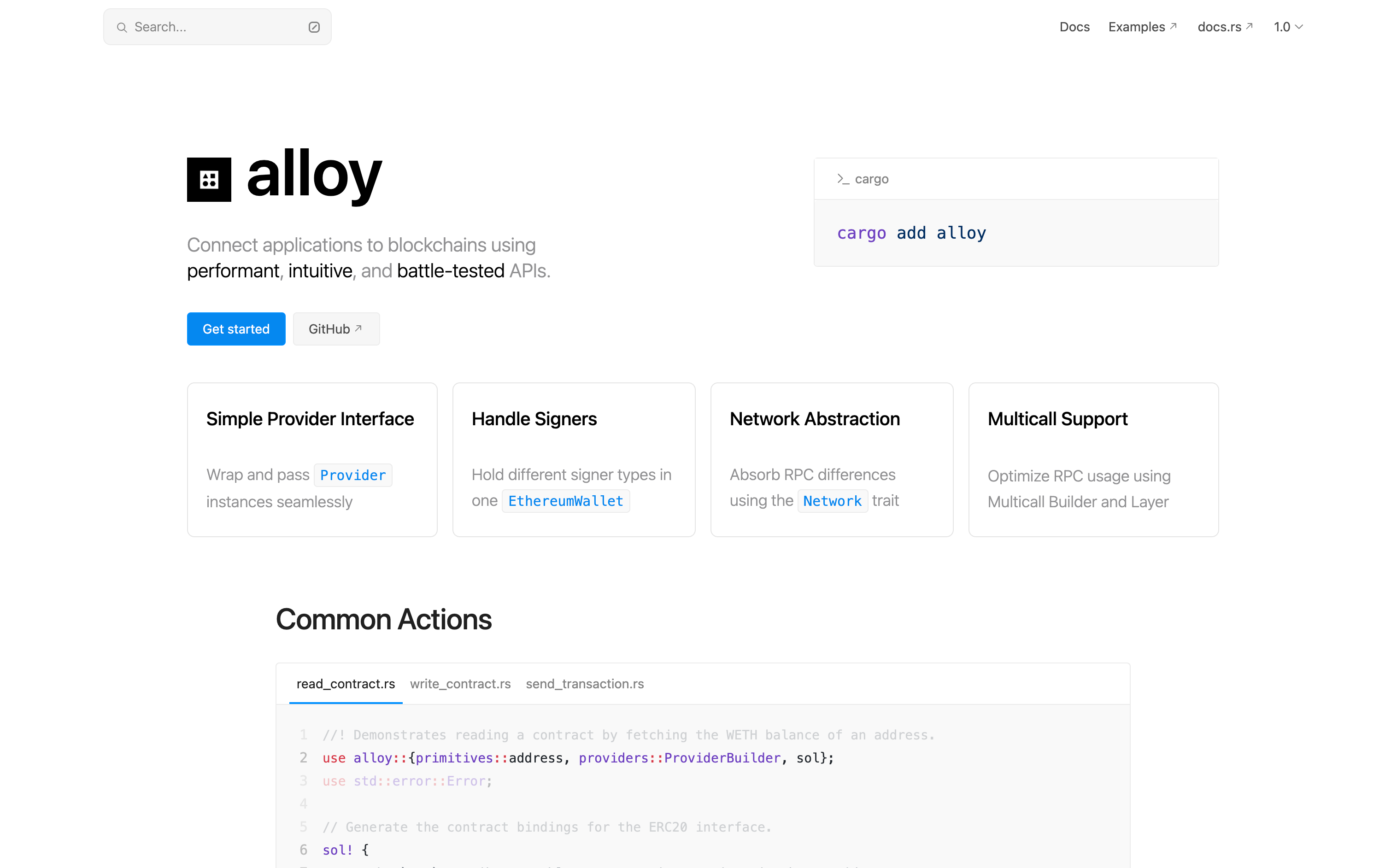Image resolution: width=1397 pixels, height=868 pixels.
Task: Click the cargo add alloy command
Action: tap(911, 233)
